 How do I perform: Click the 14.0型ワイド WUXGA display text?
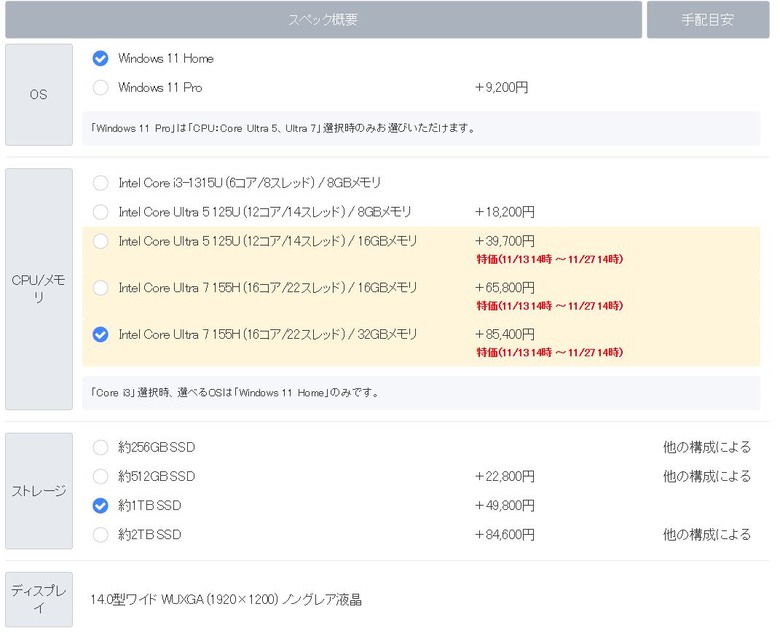(226, 600)
